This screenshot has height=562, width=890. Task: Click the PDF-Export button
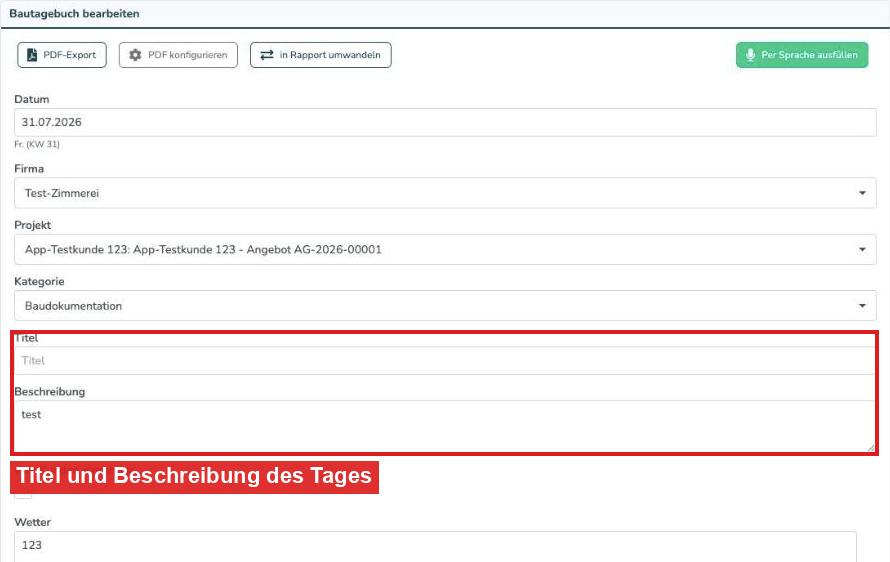[x=62, y=55]
